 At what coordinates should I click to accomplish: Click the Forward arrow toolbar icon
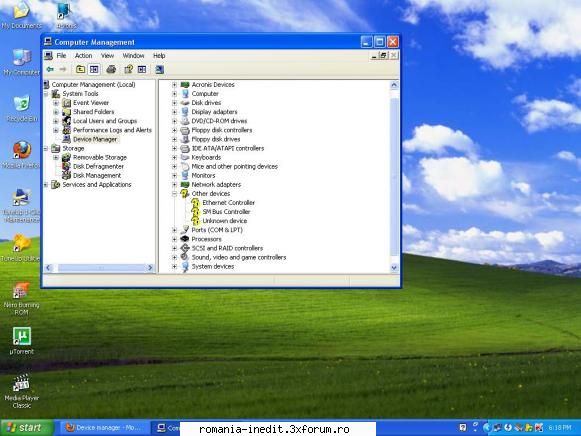(x=63, y=69)
